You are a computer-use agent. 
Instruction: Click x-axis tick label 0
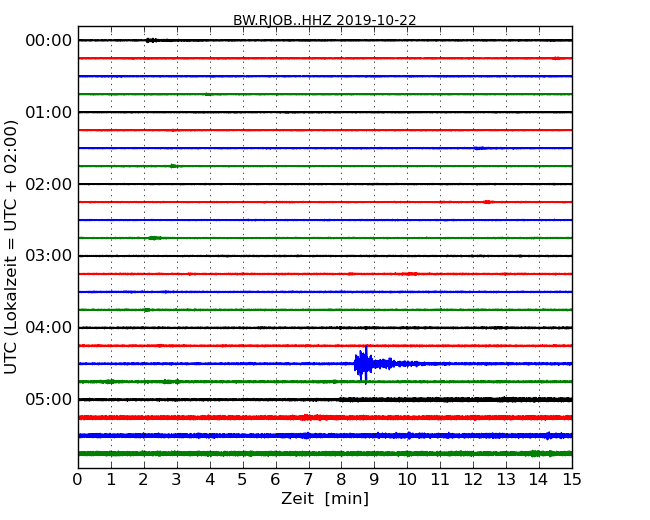pos(78,479)
